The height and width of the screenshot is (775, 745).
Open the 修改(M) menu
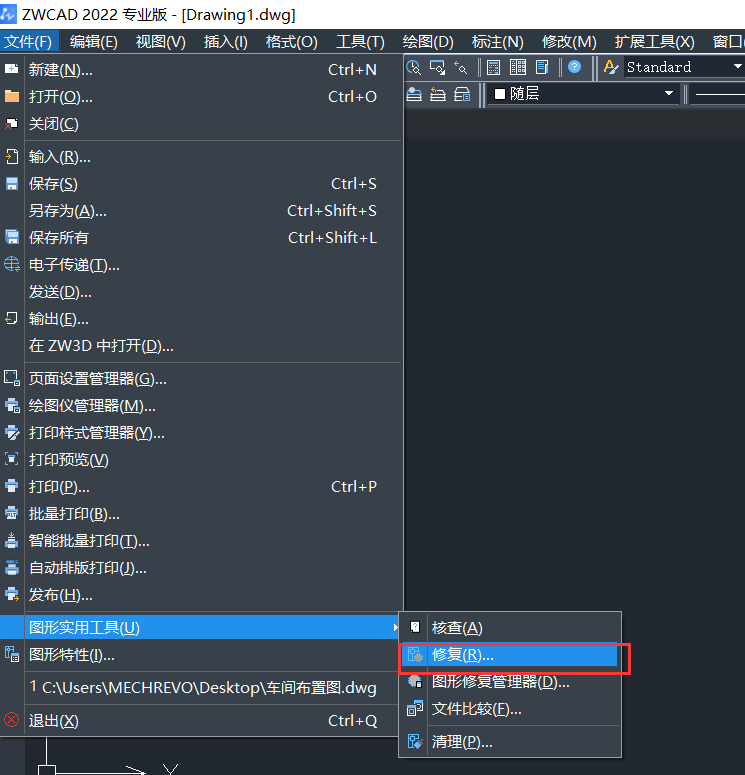(569, 42)
